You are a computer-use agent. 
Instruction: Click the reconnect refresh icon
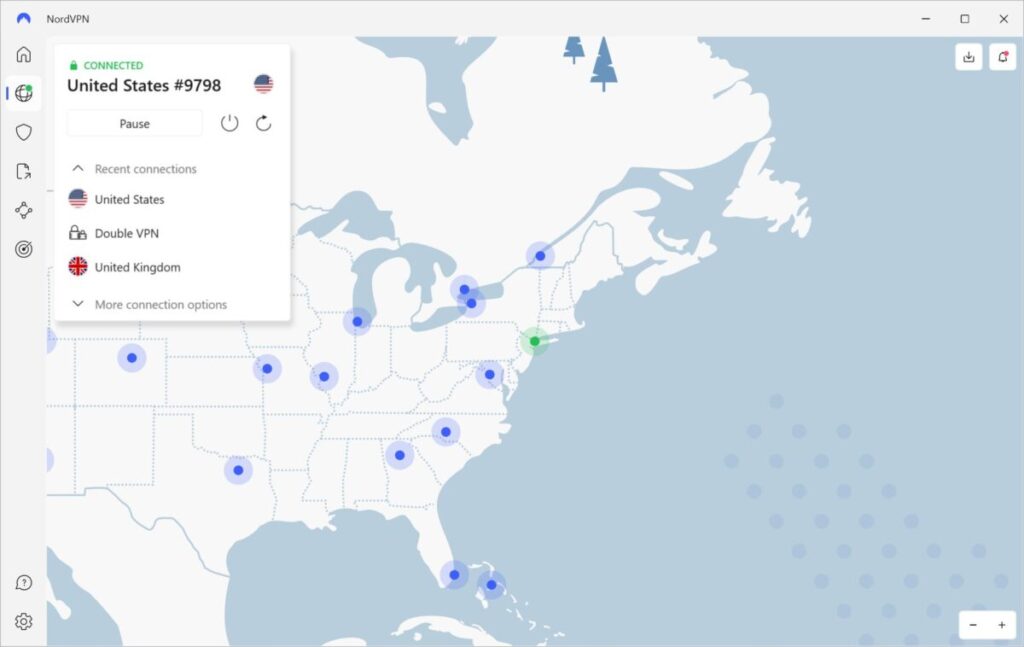[x=263, y=123]
